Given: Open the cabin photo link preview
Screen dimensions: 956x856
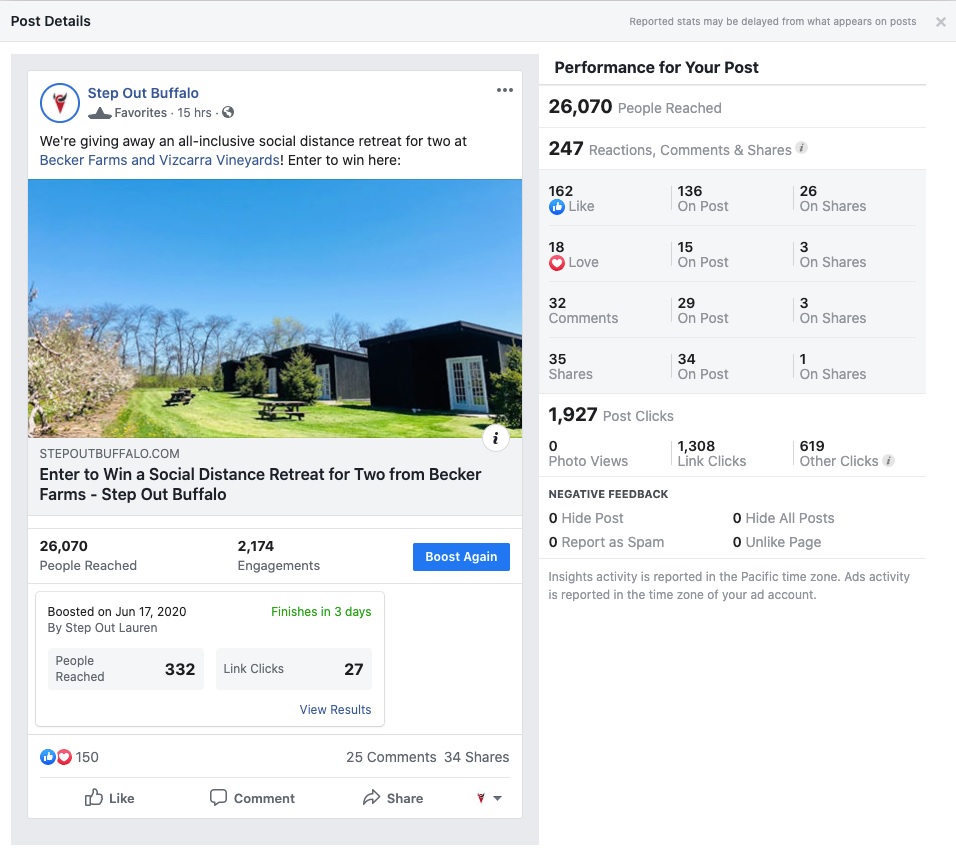Looking at the screenshot, I should point(274,308).
